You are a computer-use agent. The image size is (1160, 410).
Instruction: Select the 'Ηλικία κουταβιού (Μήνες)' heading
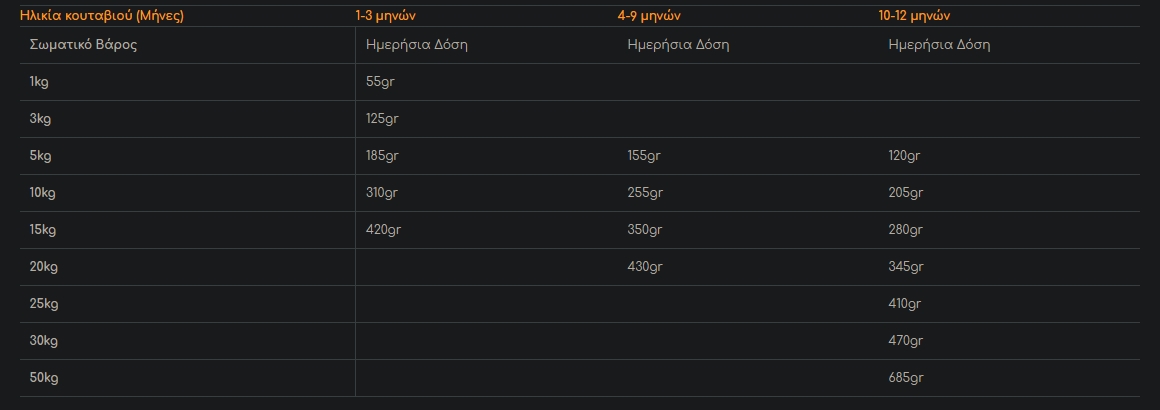click(102, 16)
